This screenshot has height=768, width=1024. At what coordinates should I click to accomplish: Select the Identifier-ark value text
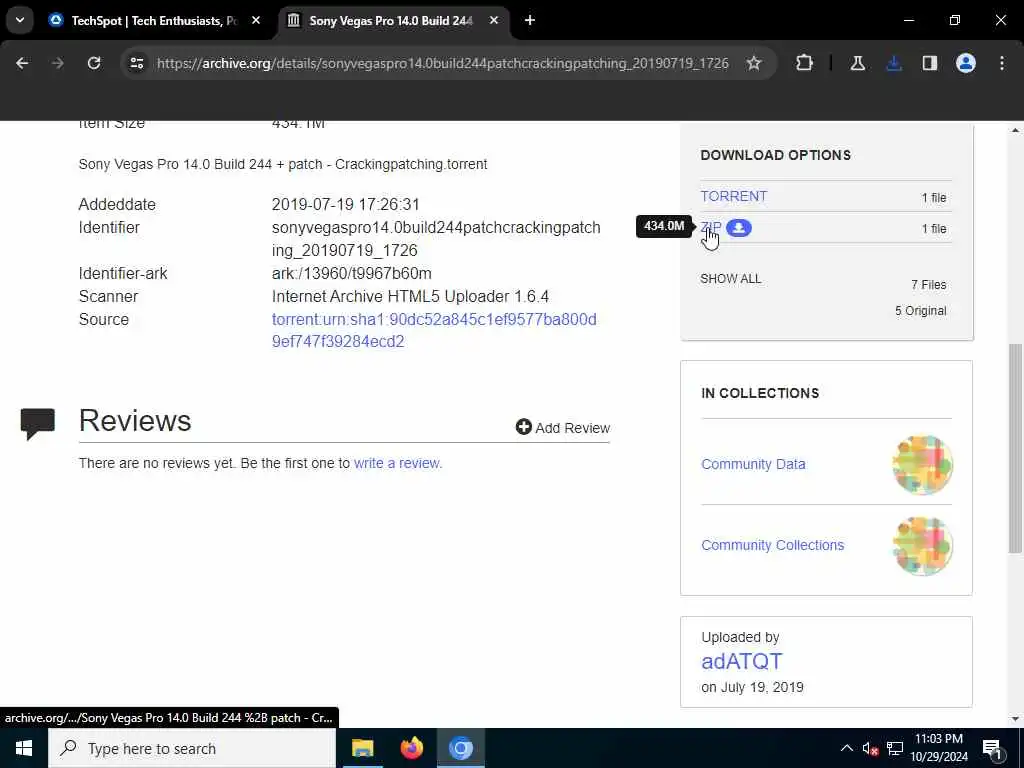[351, 274]
